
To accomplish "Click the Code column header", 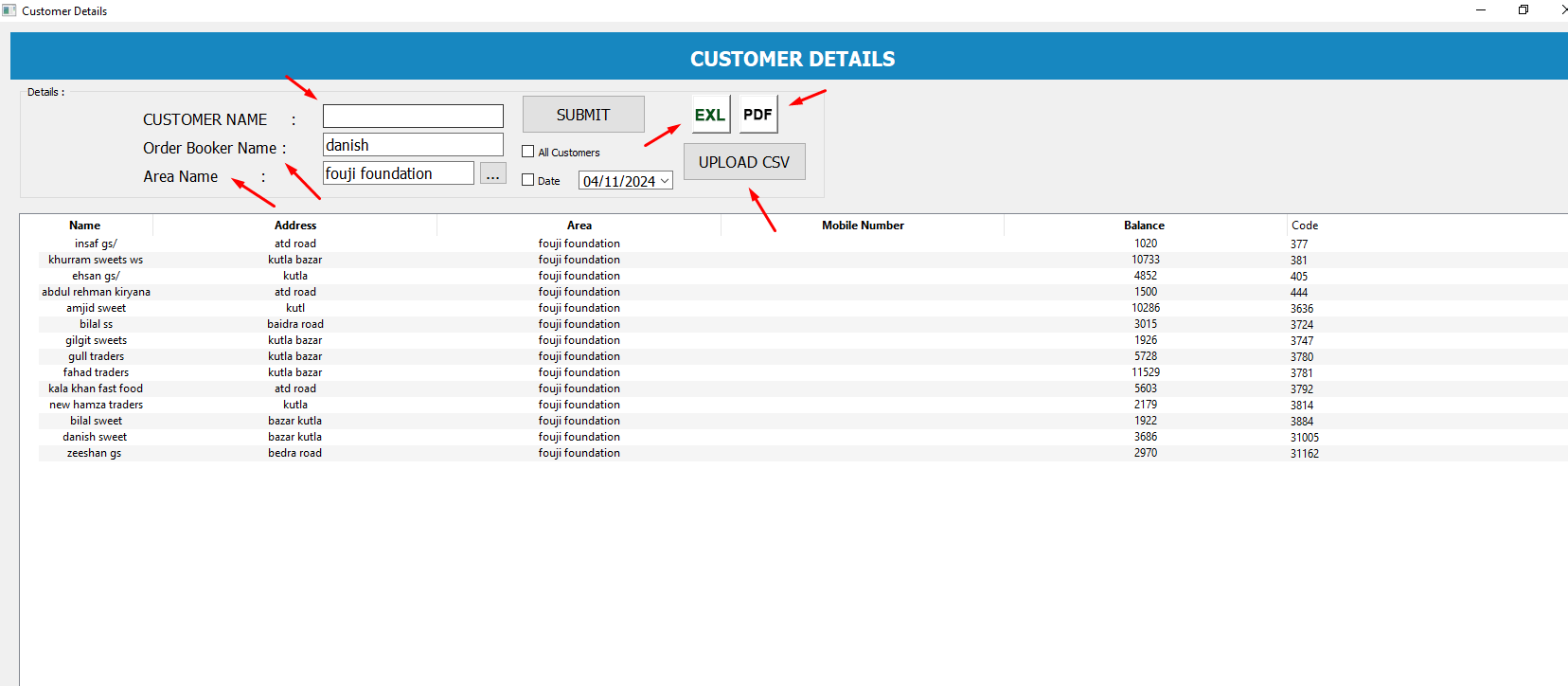I will click(1305, 226).
